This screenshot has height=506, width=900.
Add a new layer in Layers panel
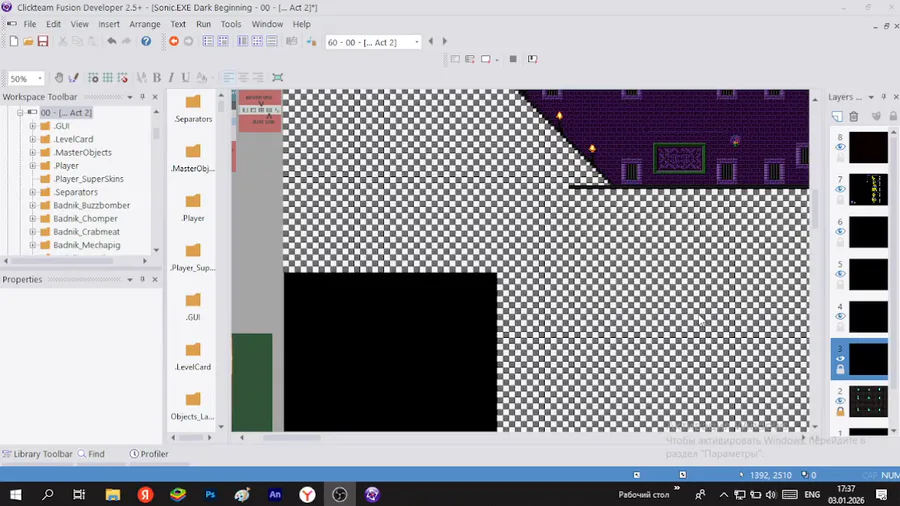837,116
